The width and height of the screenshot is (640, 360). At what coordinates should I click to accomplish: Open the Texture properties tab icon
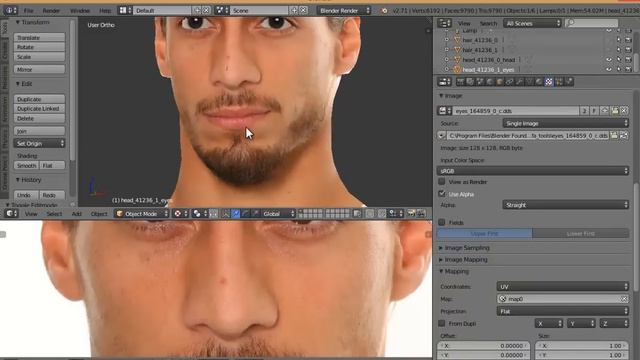tap(549, 82)
